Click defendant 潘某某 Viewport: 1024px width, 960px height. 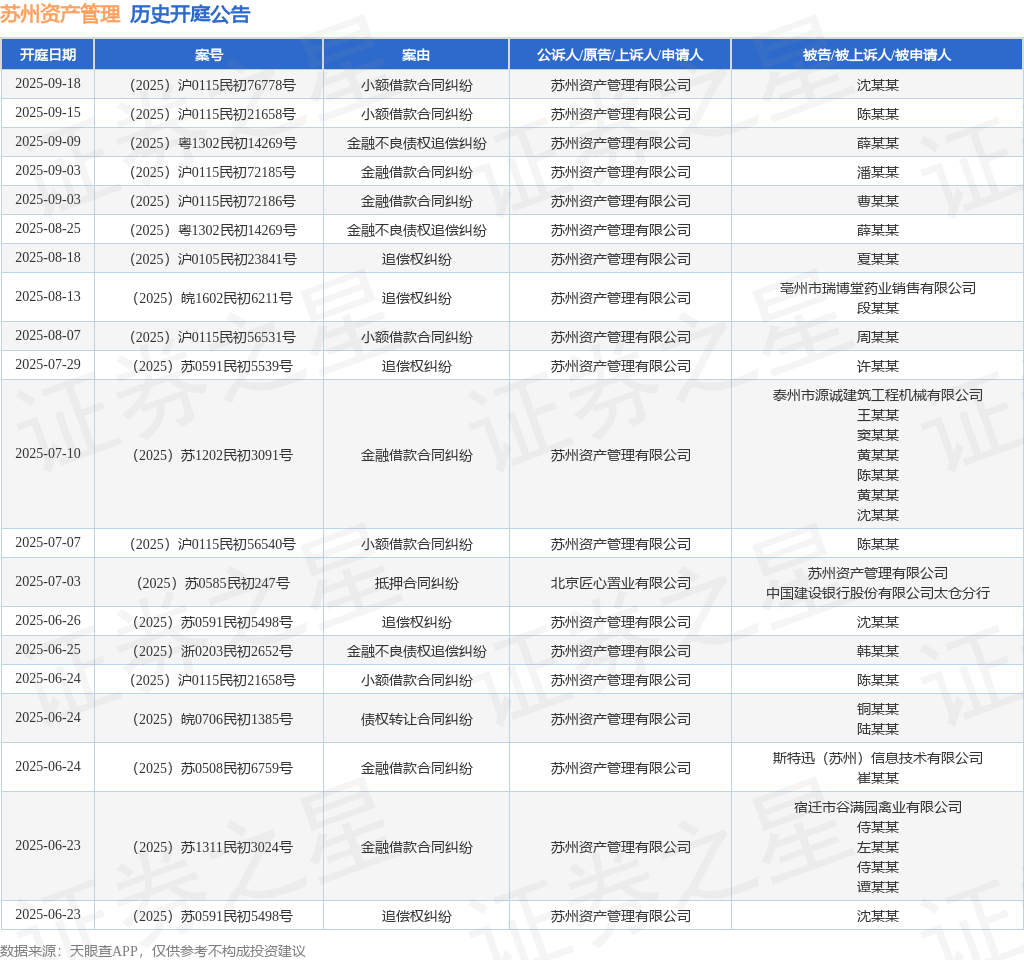[878, 172]
